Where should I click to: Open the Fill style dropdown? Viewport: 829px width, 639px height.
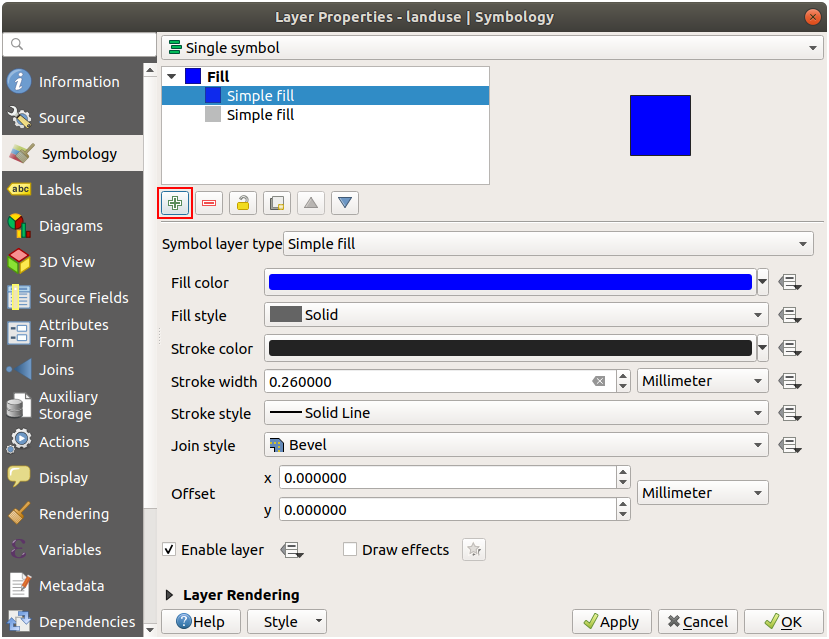click(516, 315)
